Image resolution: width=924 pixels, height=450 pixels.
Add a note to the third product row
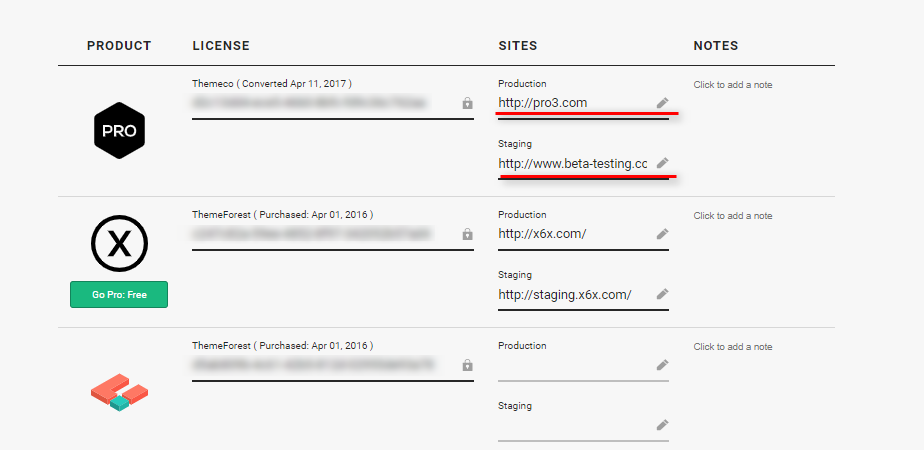[x=732, y=346]
